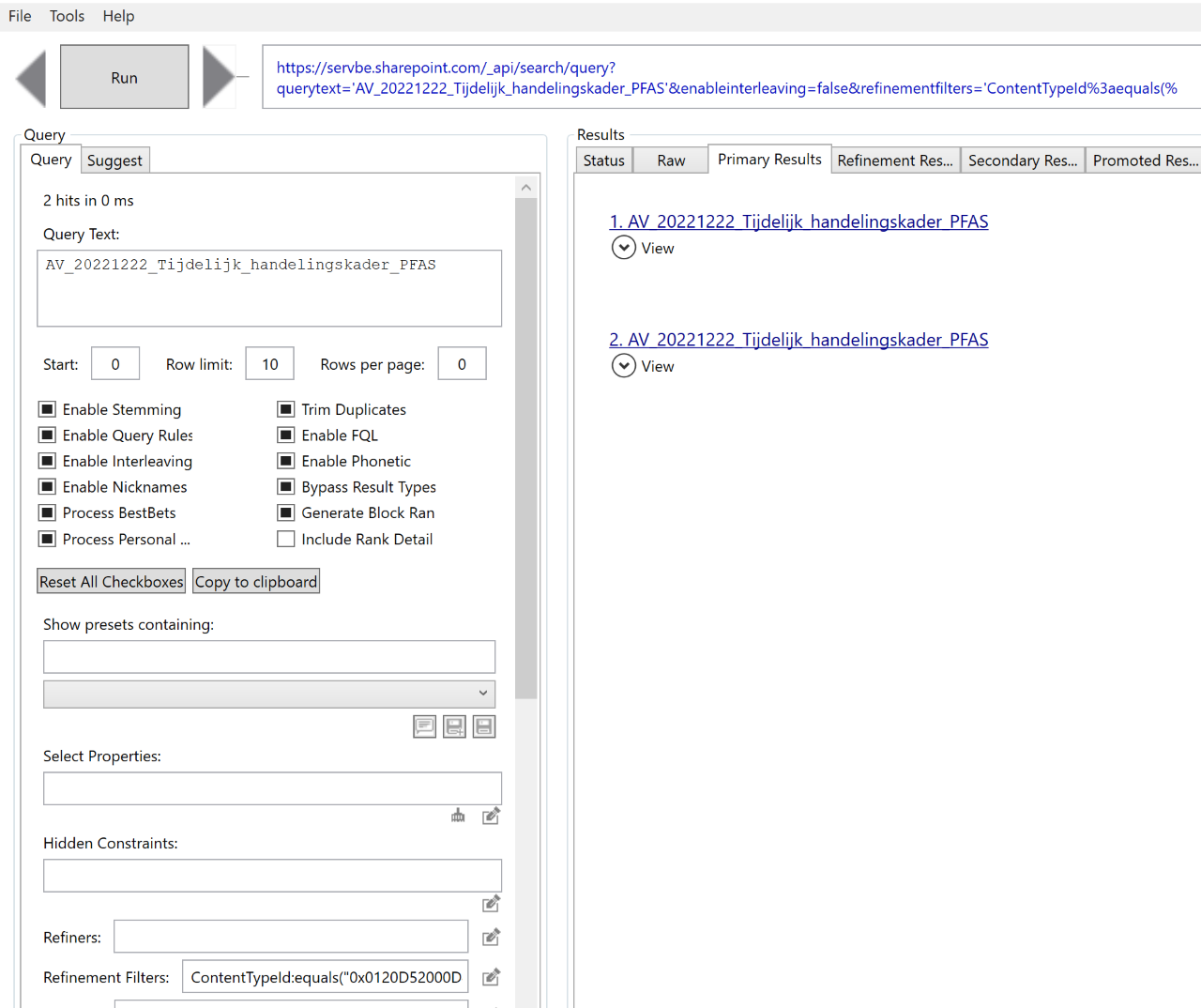Open the presets dropdown list
The width and height of the screenshot is (1201, 1008).
(269, 694)
